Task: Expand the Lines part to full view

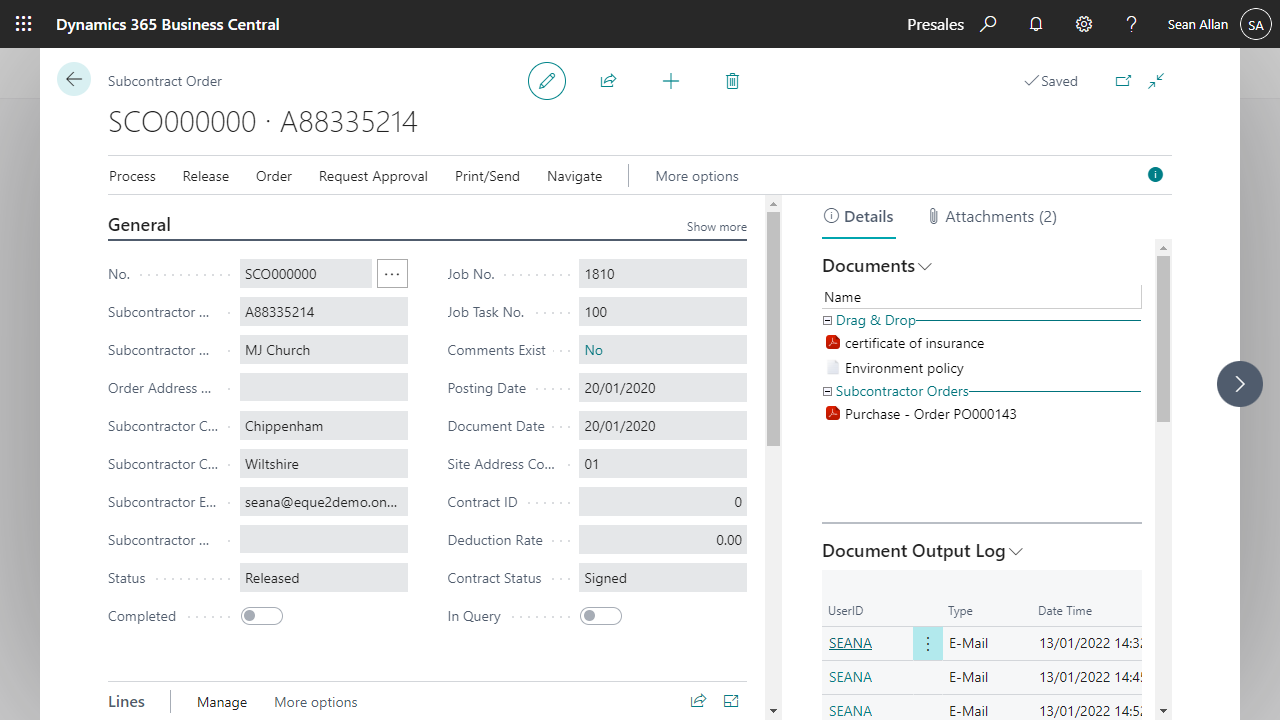Action: pos(731,701)
